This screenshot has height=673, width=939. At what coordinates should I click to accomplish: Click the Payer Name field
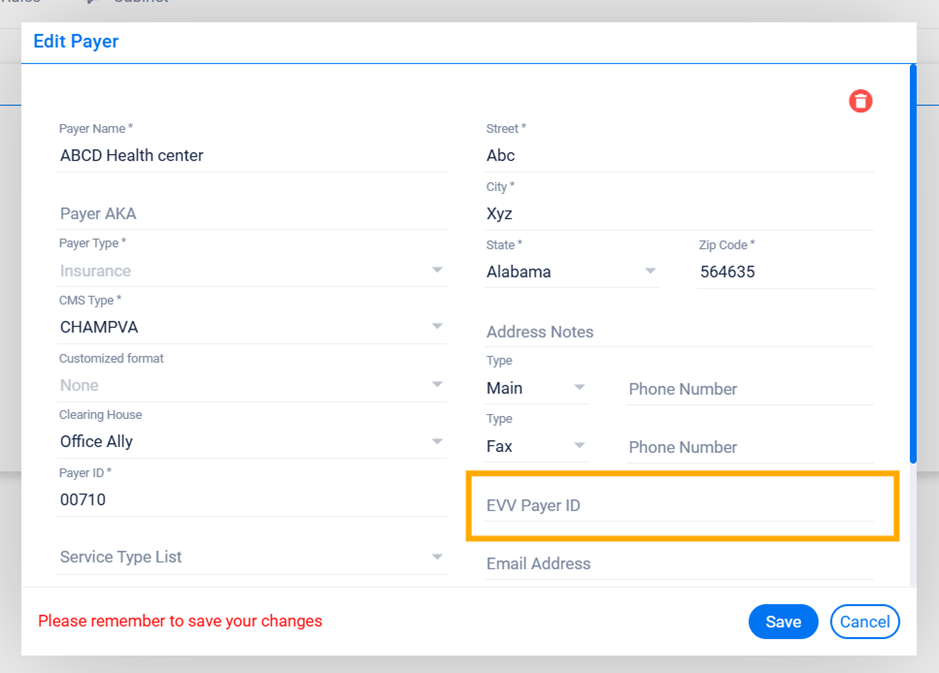pos(250,156)
